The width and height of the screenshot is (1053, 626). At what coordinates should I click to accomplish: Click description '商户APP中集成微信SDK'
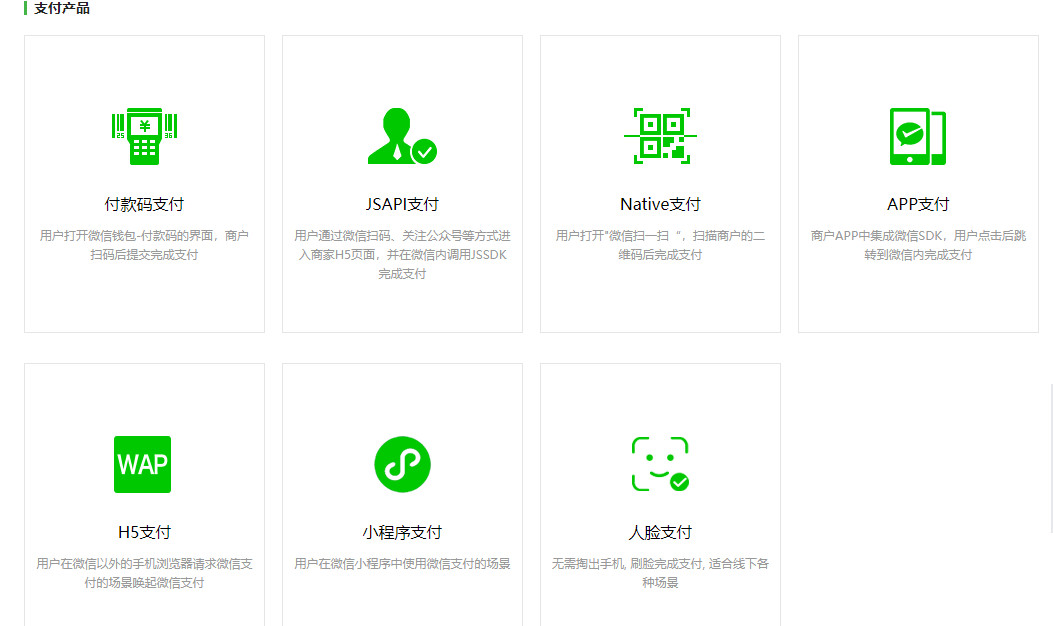coord(918,245)
